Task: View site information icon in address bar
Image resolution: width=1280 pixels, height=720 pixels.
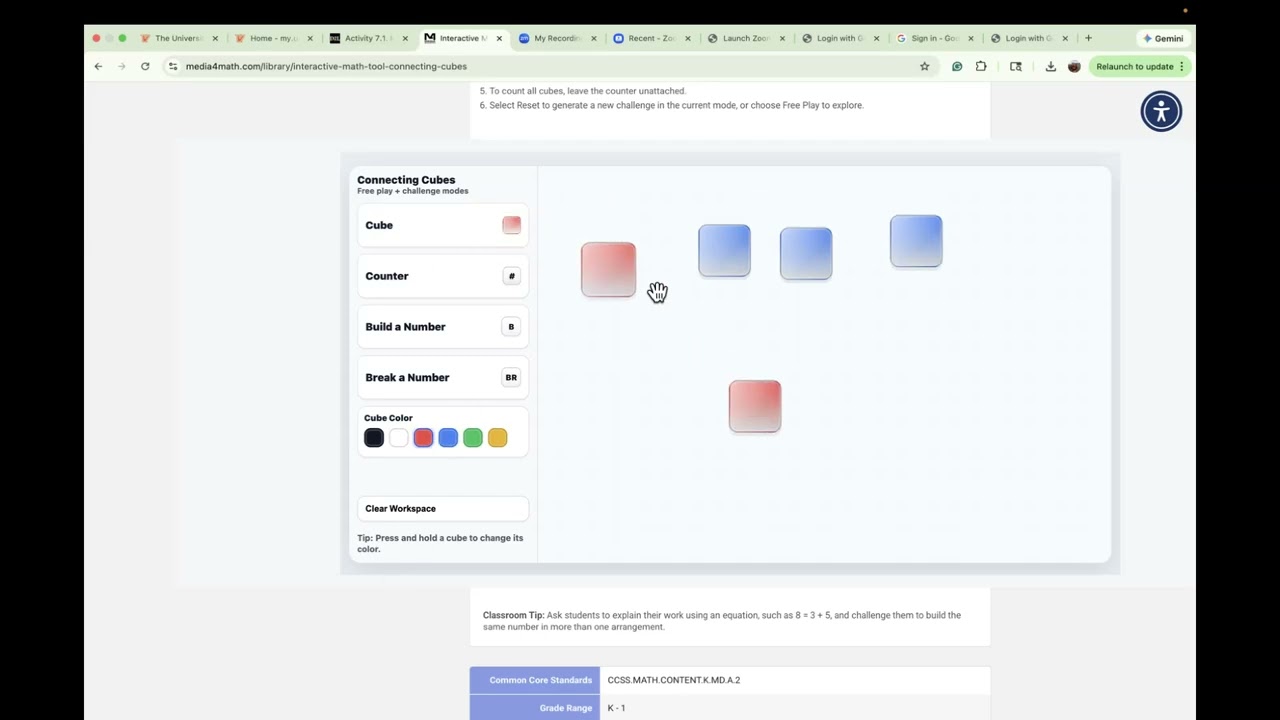Action: click(173, 66)
